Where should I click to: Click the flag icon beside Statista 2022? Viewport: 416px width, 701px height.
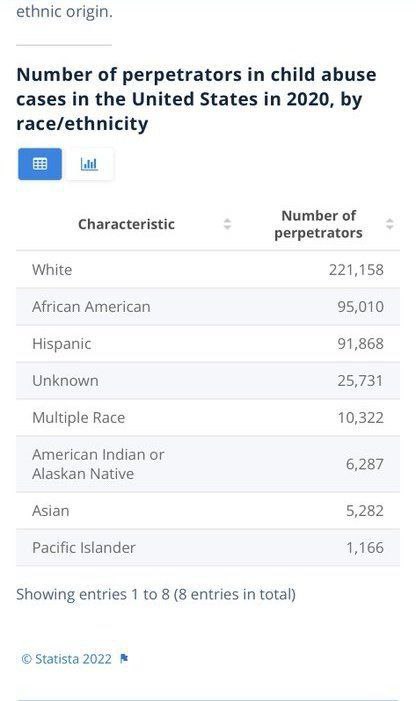pos(124,659)
